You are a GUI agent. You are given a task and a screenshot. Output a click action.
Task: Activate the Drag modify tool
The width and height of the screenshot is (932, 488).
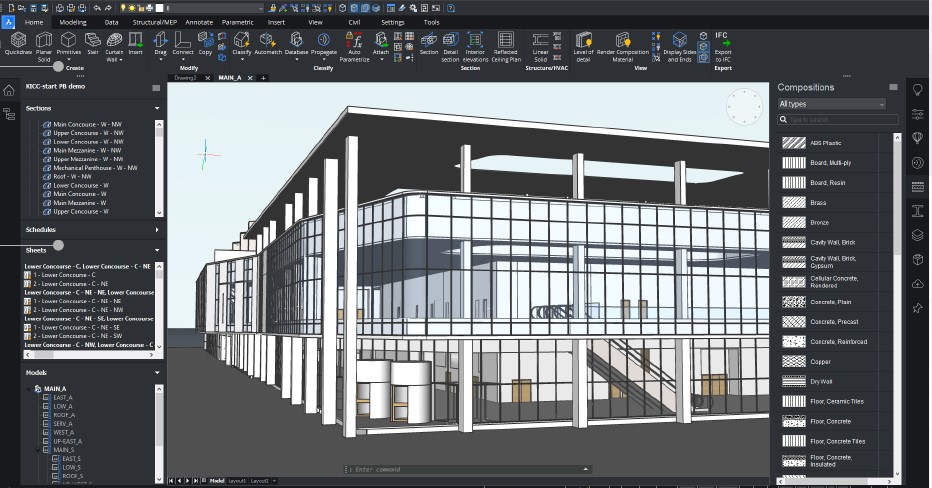click(160, 44)
